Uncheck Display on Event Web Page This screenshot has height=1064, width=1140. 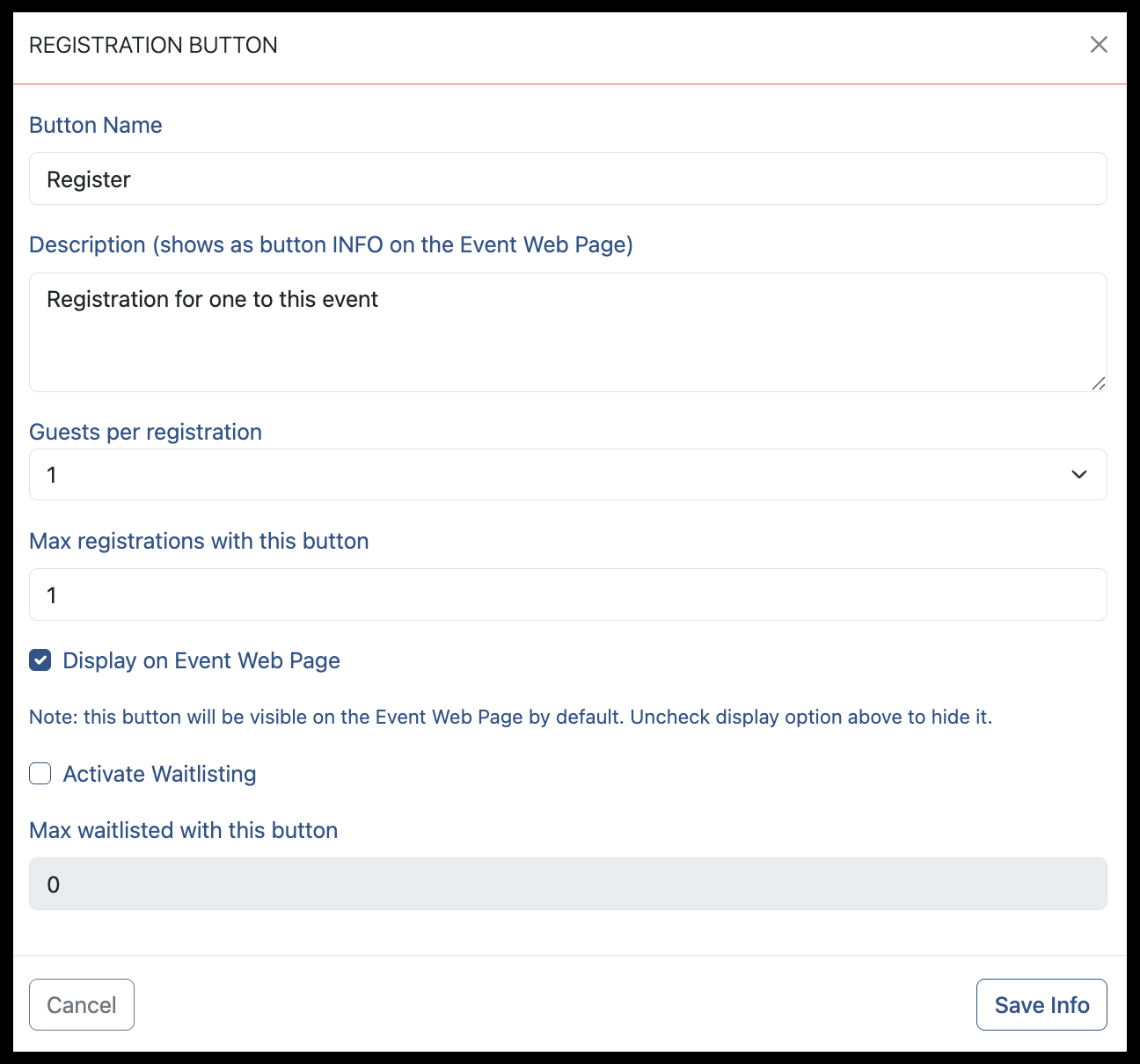tap(40, 660)
